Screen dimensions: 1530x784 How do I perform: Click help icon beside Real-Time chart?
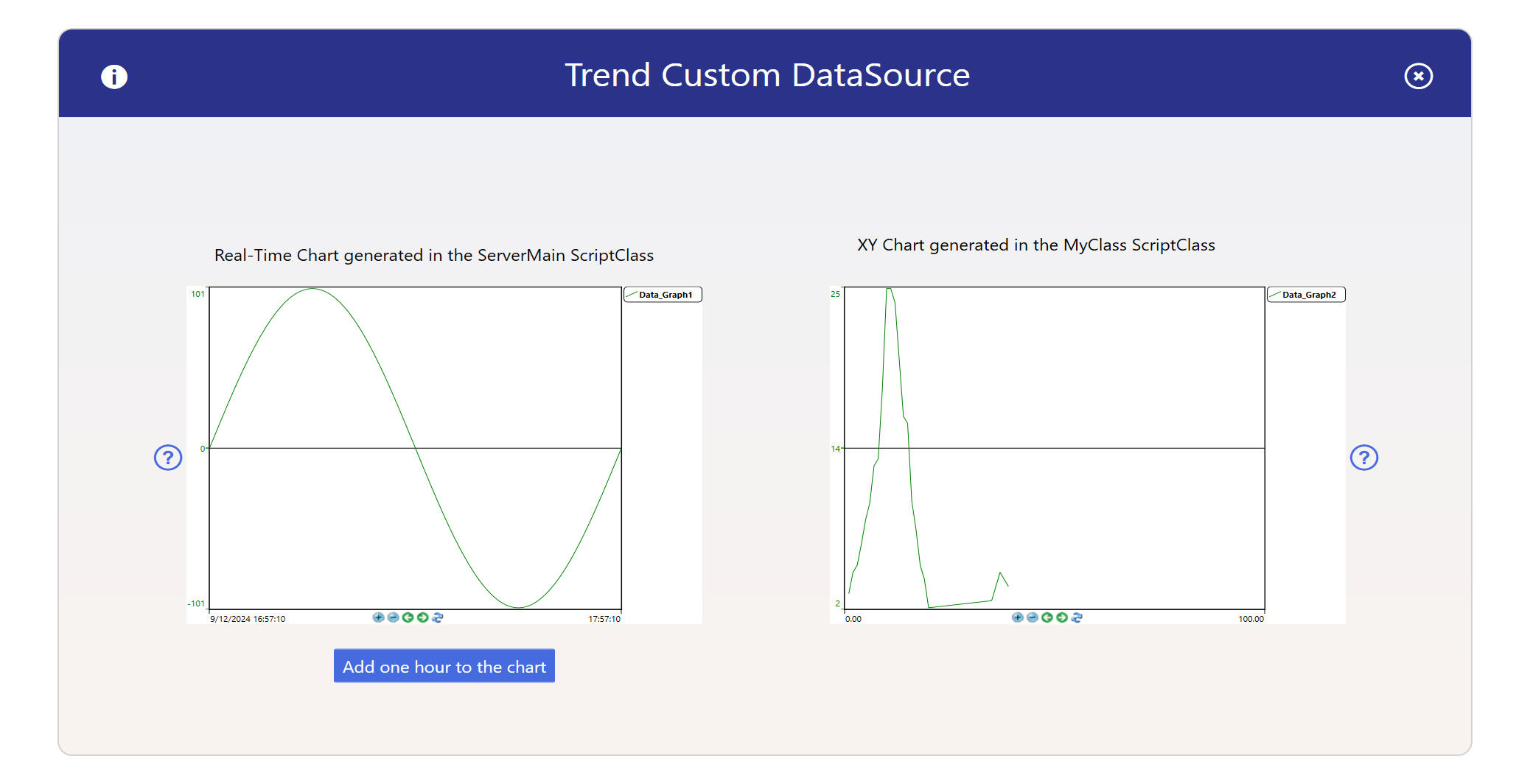pyautogui.click(x=168, y=458)
